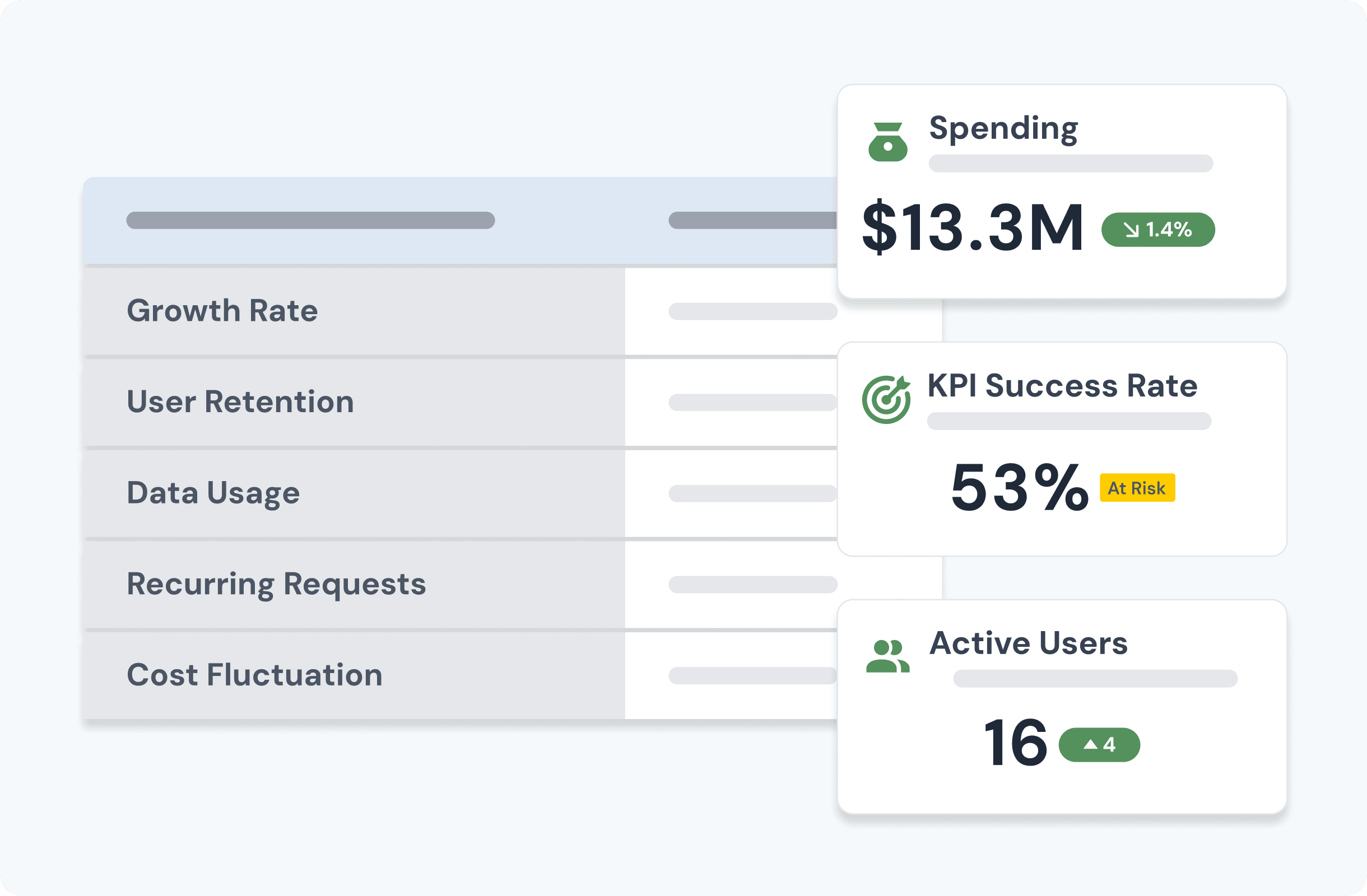Click the Spending card title

point(1003,128)
